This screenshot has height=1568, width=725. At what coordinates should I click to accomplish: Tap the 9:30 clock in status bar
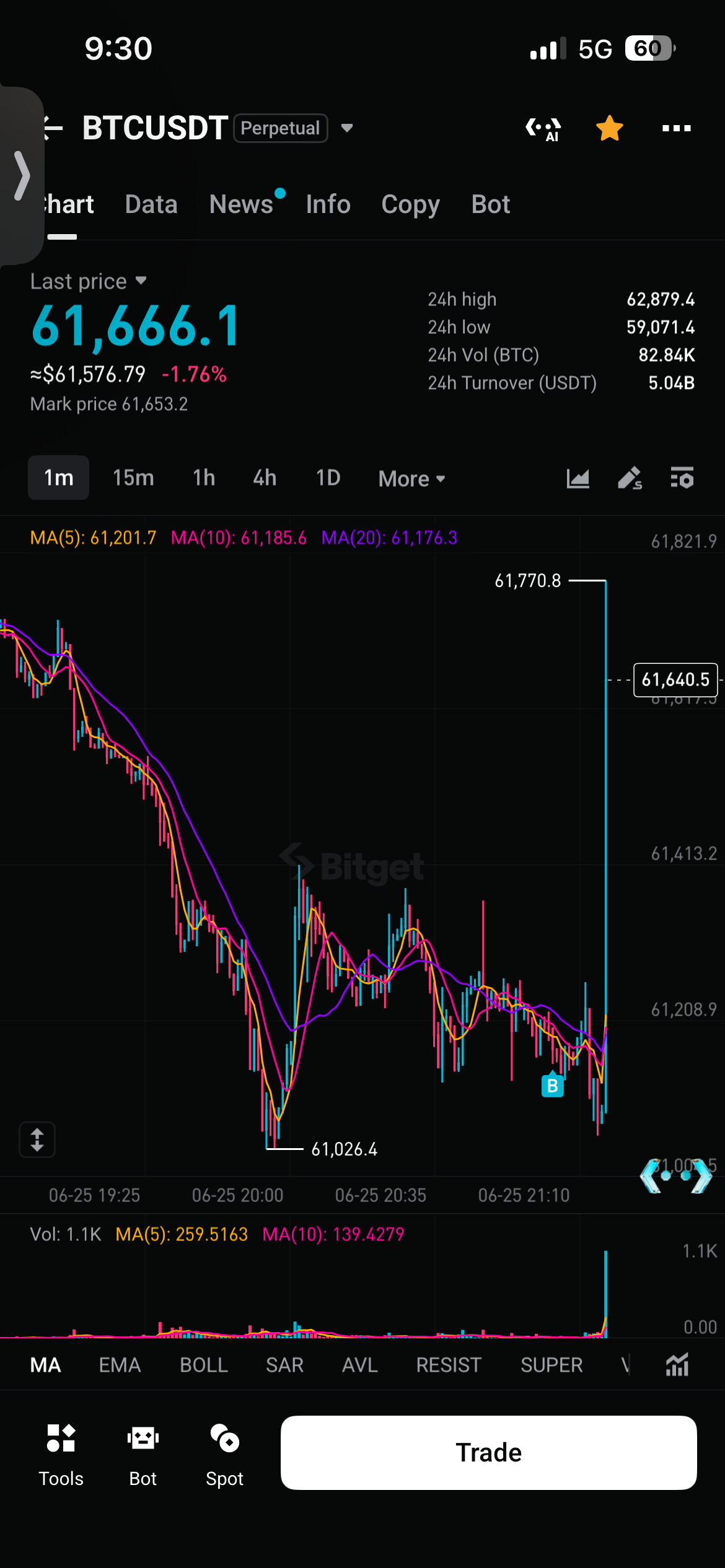(118, 48)
